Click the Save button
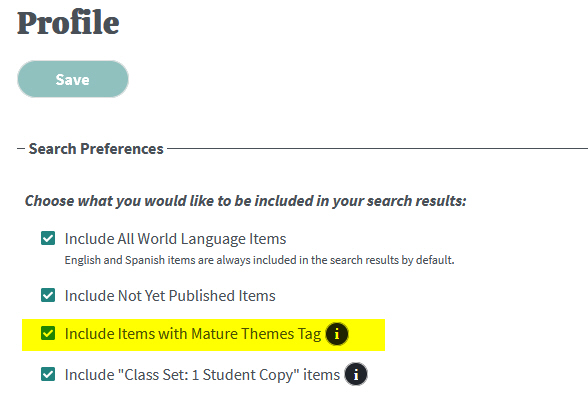This screenshot has height=397, width=588. (x=73, y=79)
